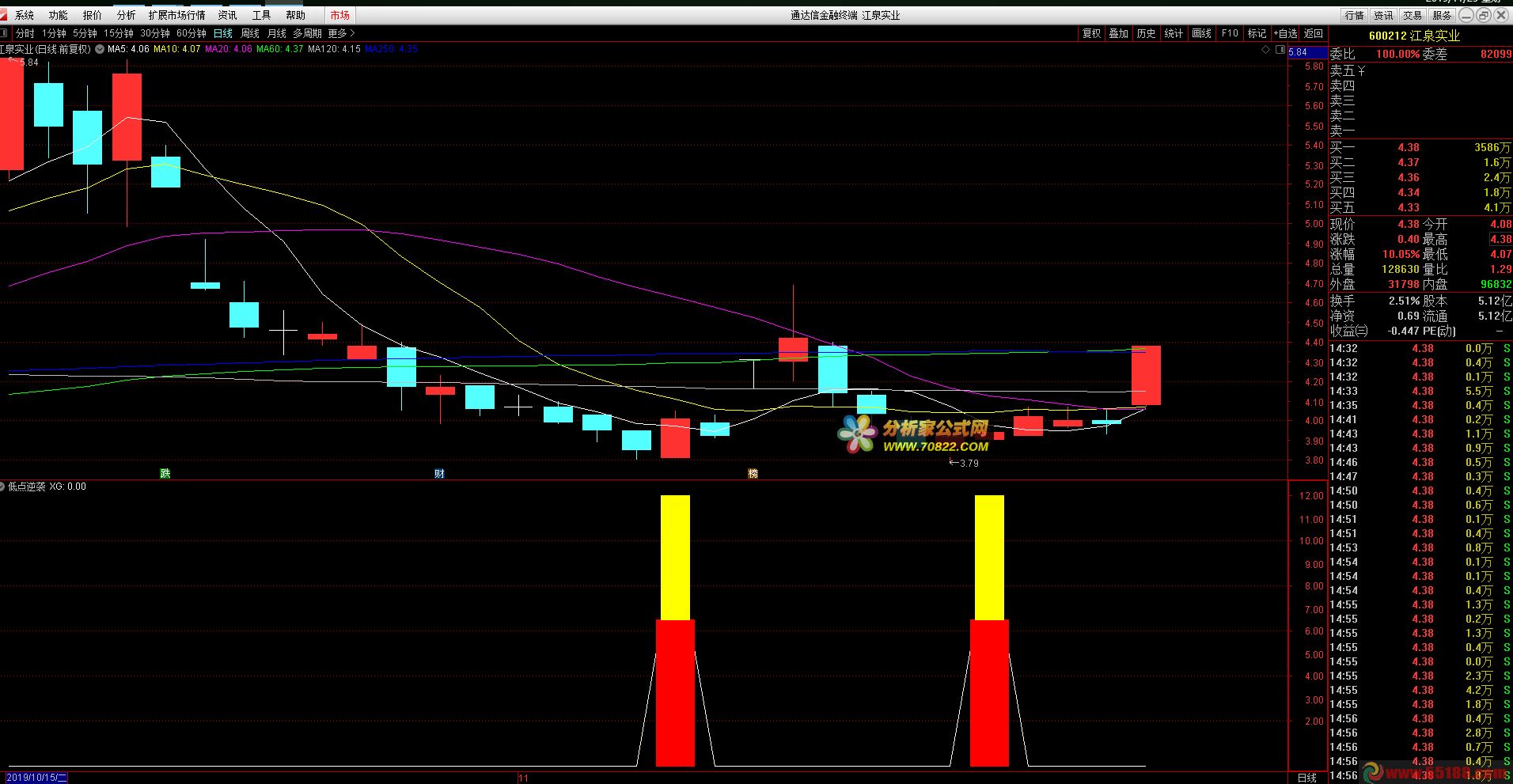
Task: Click the 返回 back button
Action: [1314, 33]
